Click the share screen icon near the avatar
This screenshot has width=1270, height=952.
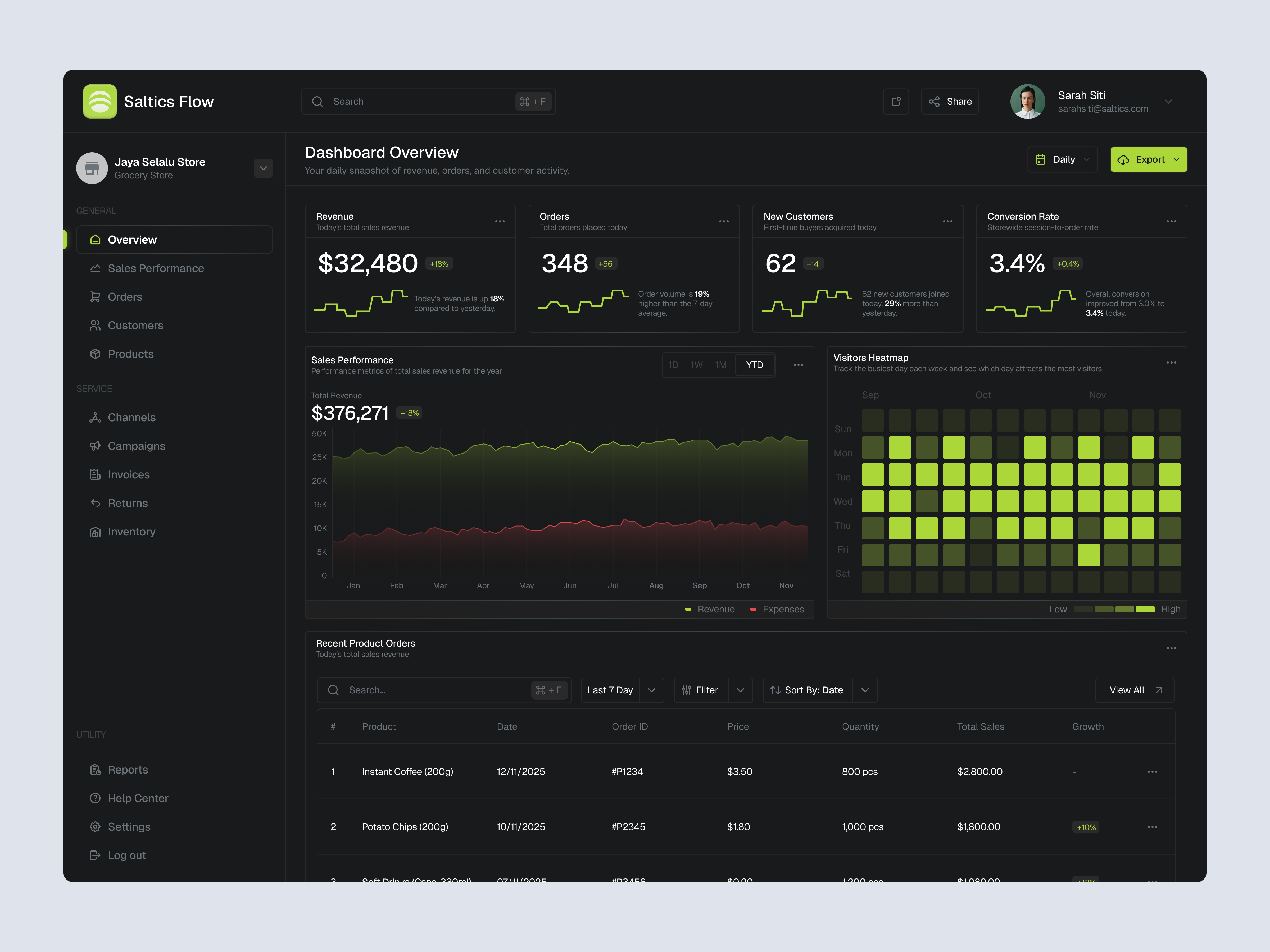(896, 101)
